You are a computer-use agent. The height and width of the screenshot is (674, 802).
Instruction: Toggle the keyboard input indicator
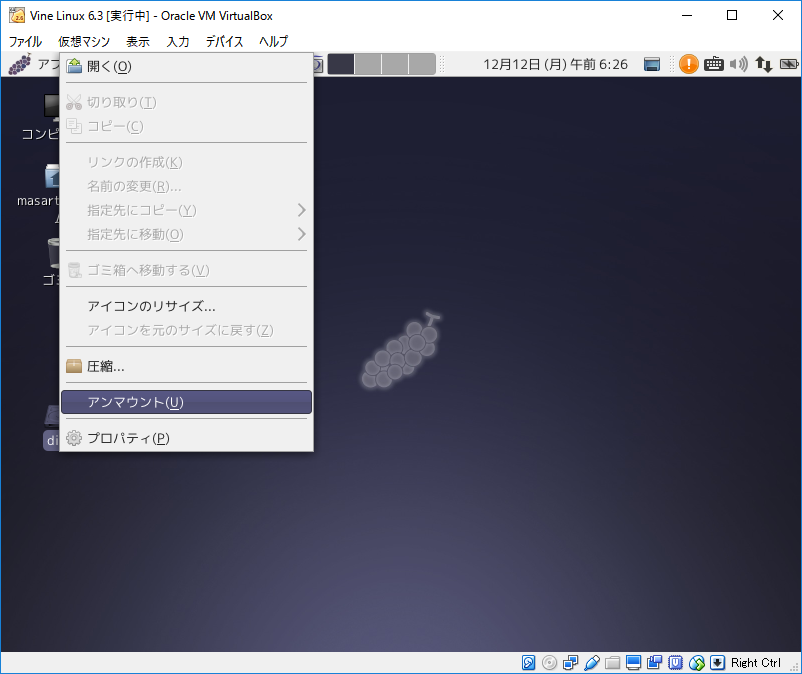tap(714, 64)
